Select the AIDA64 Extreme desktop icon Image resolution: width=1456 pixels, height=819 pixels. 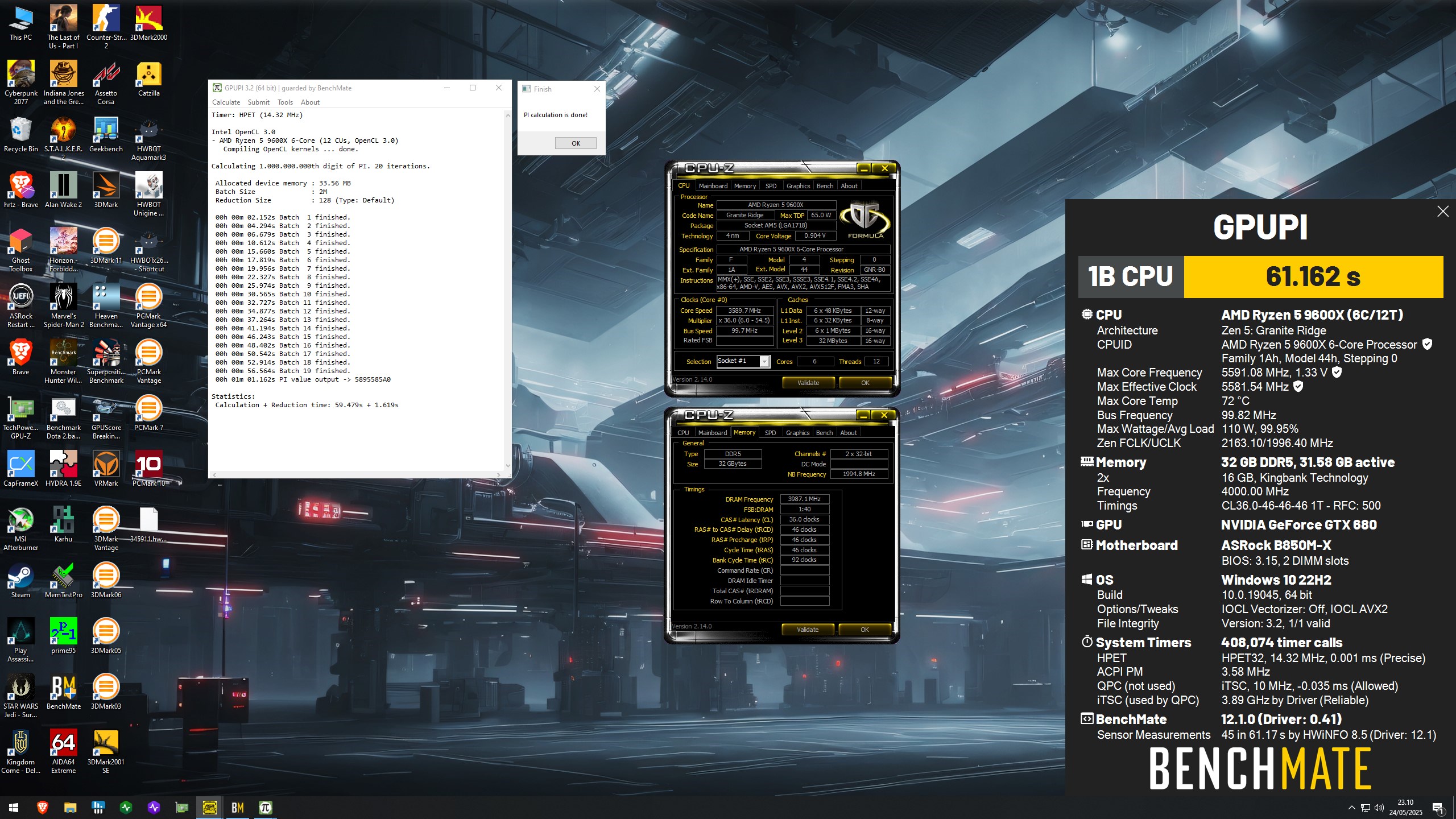(x=63, y=752)
